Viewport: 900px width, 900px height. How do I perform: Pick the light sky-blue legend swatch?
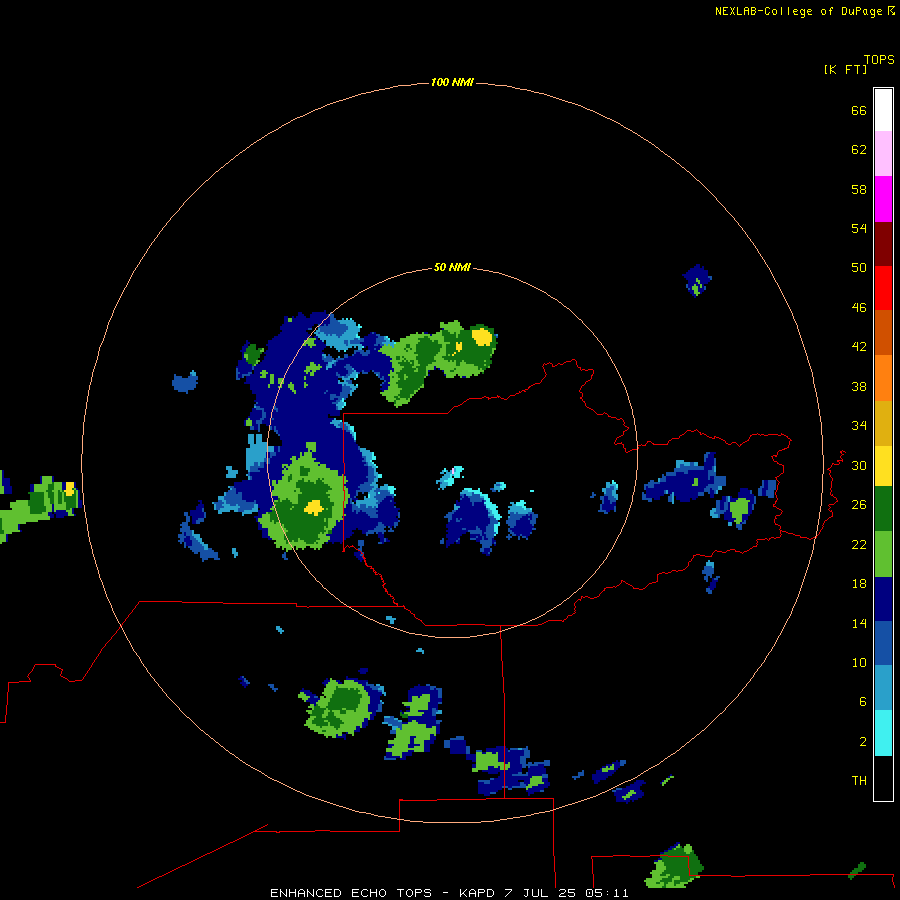[x=883, y=687]
